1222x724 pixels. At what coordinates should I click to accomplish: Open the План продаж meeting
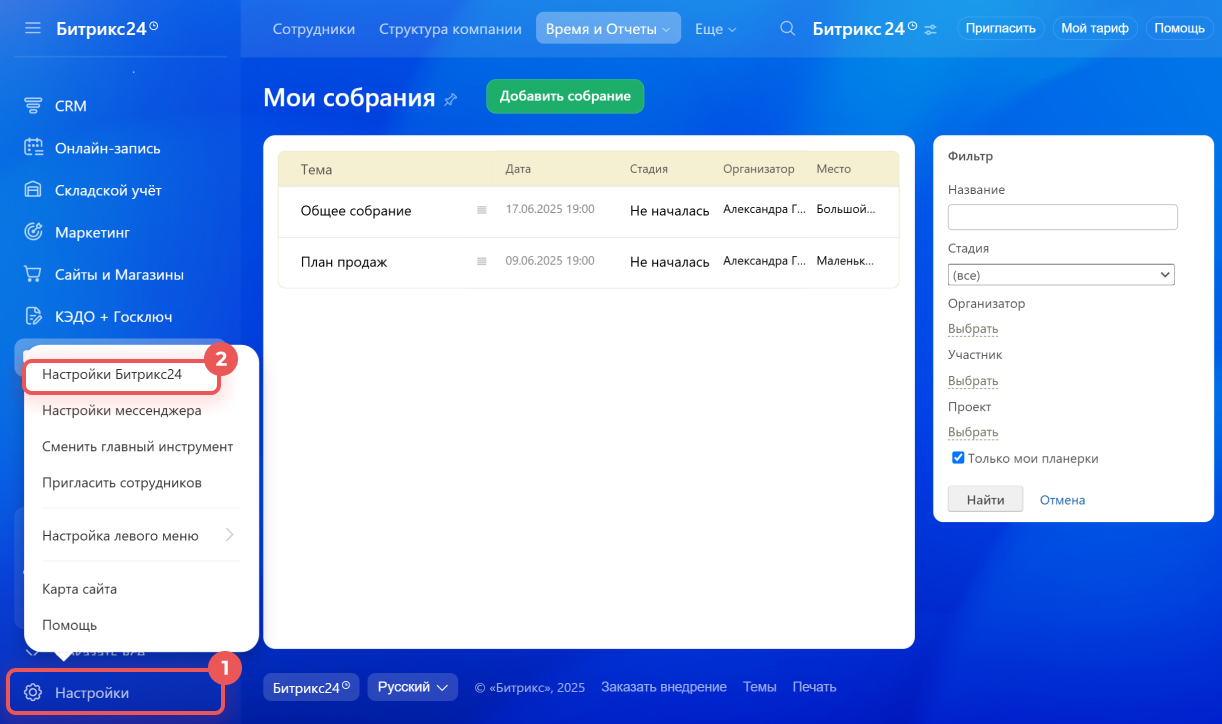pos(344,262)
